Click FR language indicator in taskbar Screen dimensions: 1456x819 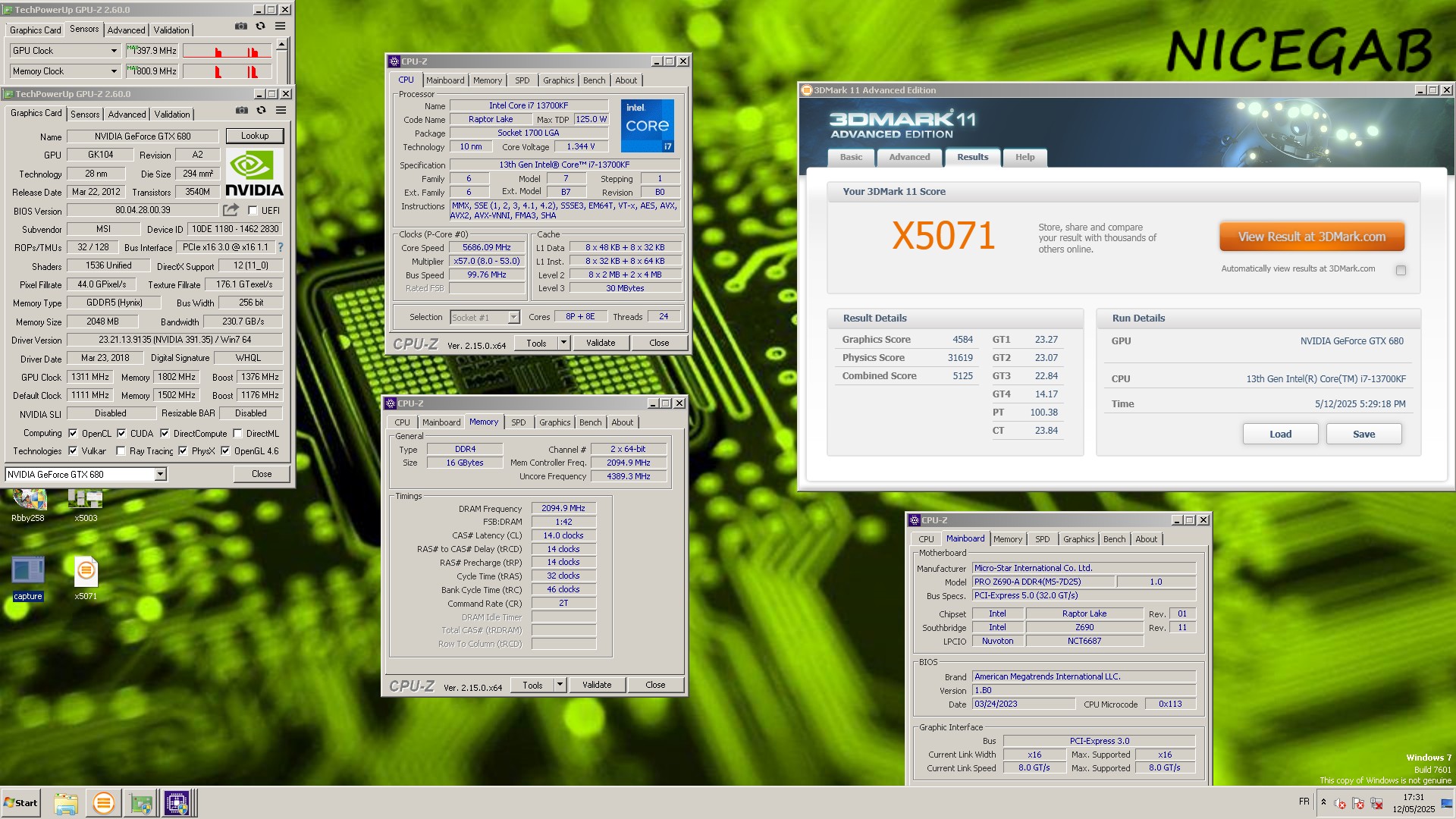click(x=1304, y=802)
